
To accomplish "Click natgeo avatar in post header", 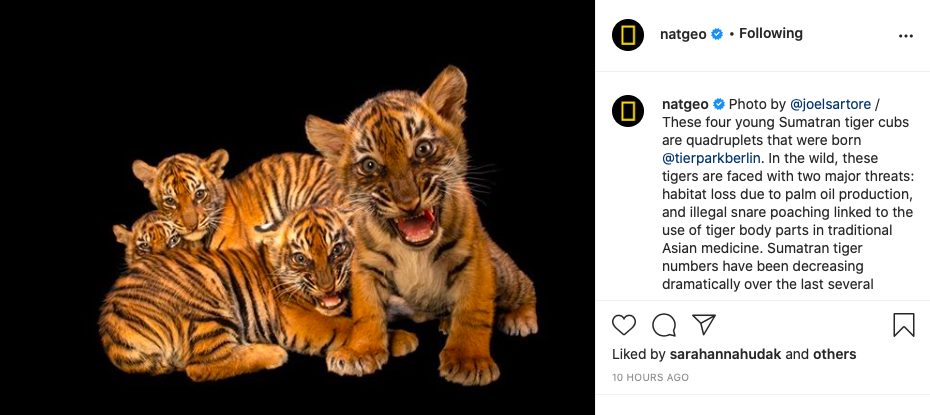I will pyautogui.click(x=628, y=35).
